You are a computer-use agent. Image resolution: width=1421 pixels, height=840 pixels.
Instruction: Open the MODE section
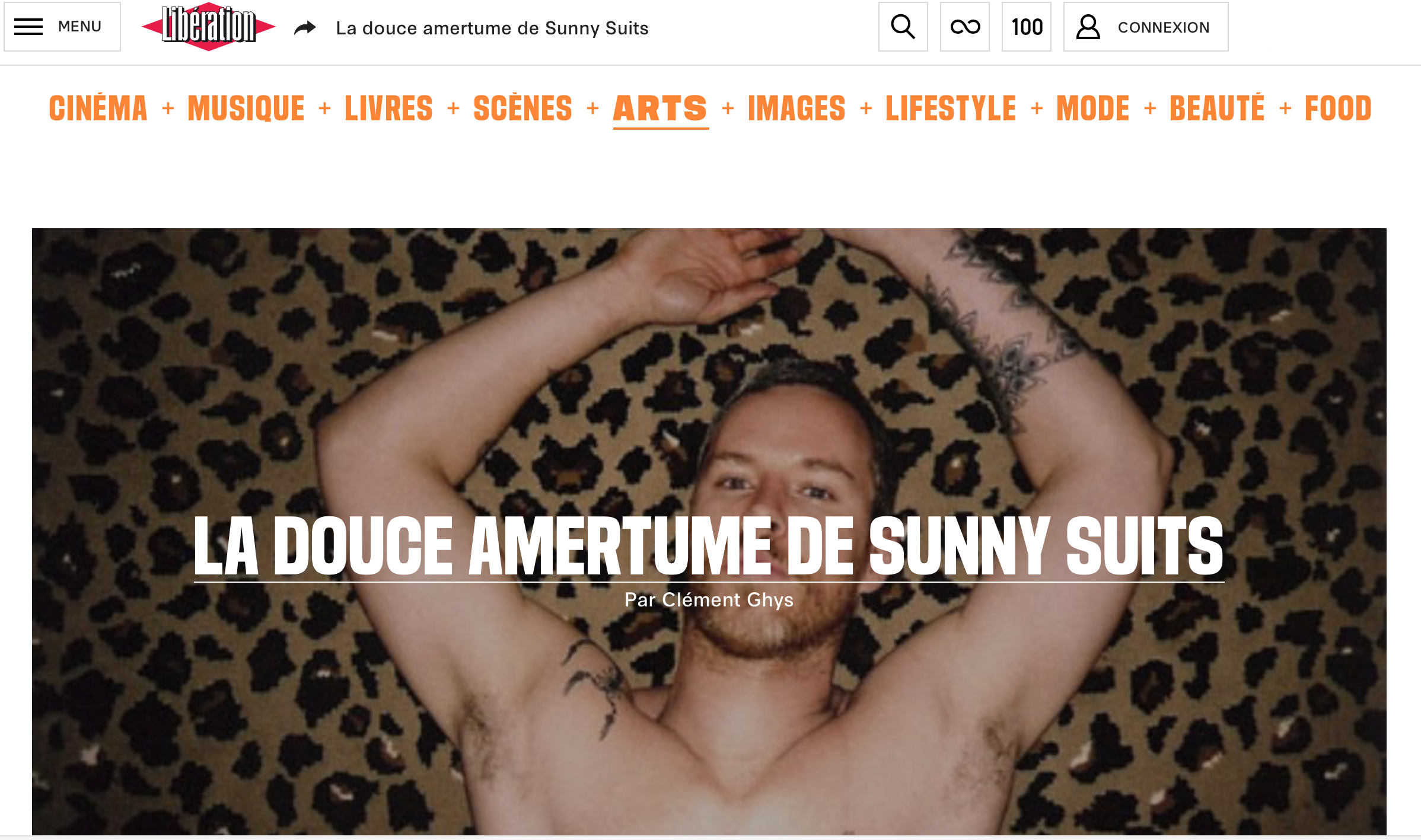(1093, 108)
